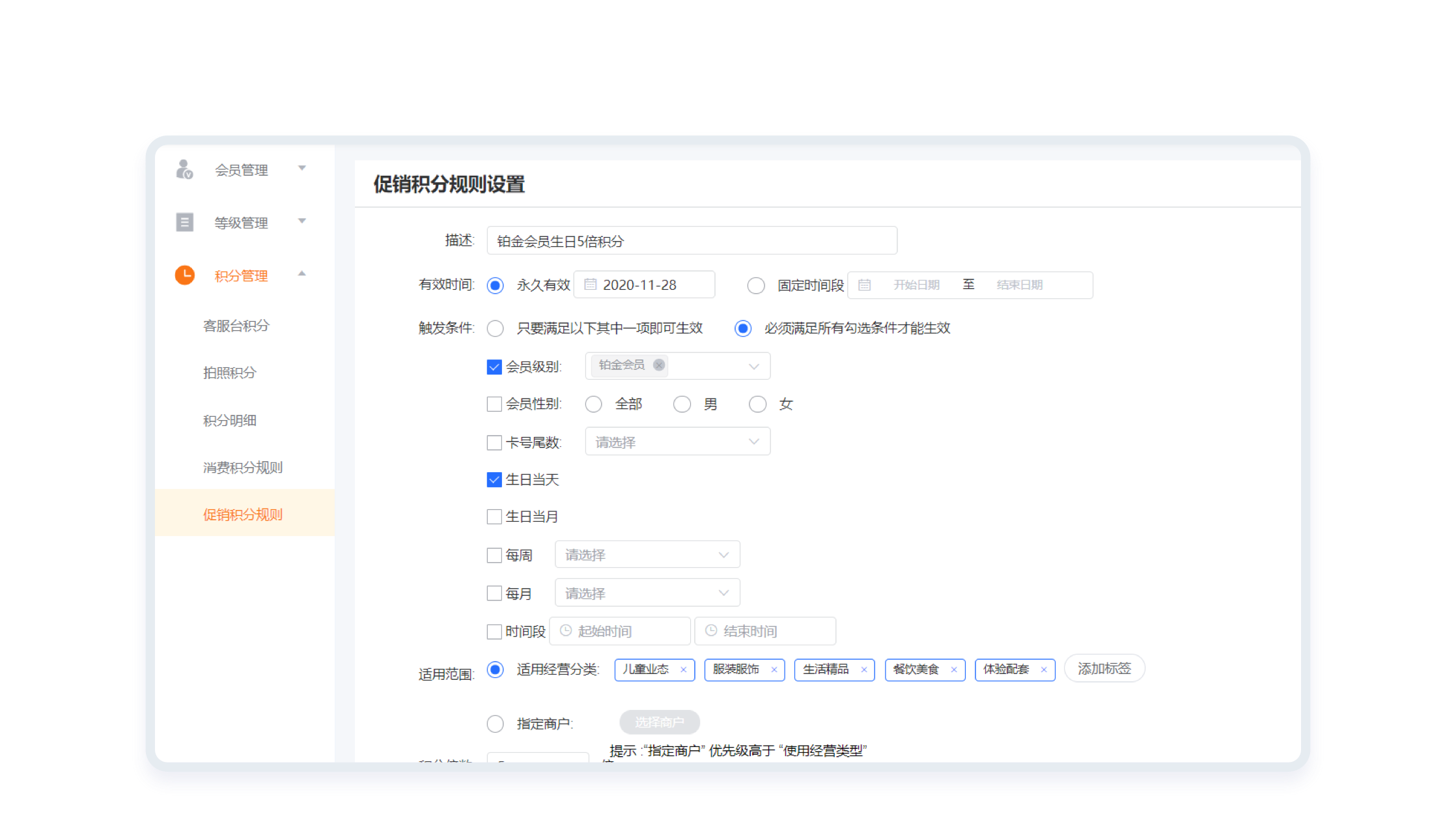
Task: Open the 每月 请选择 dropdown
Action: (x=647, y=593)
